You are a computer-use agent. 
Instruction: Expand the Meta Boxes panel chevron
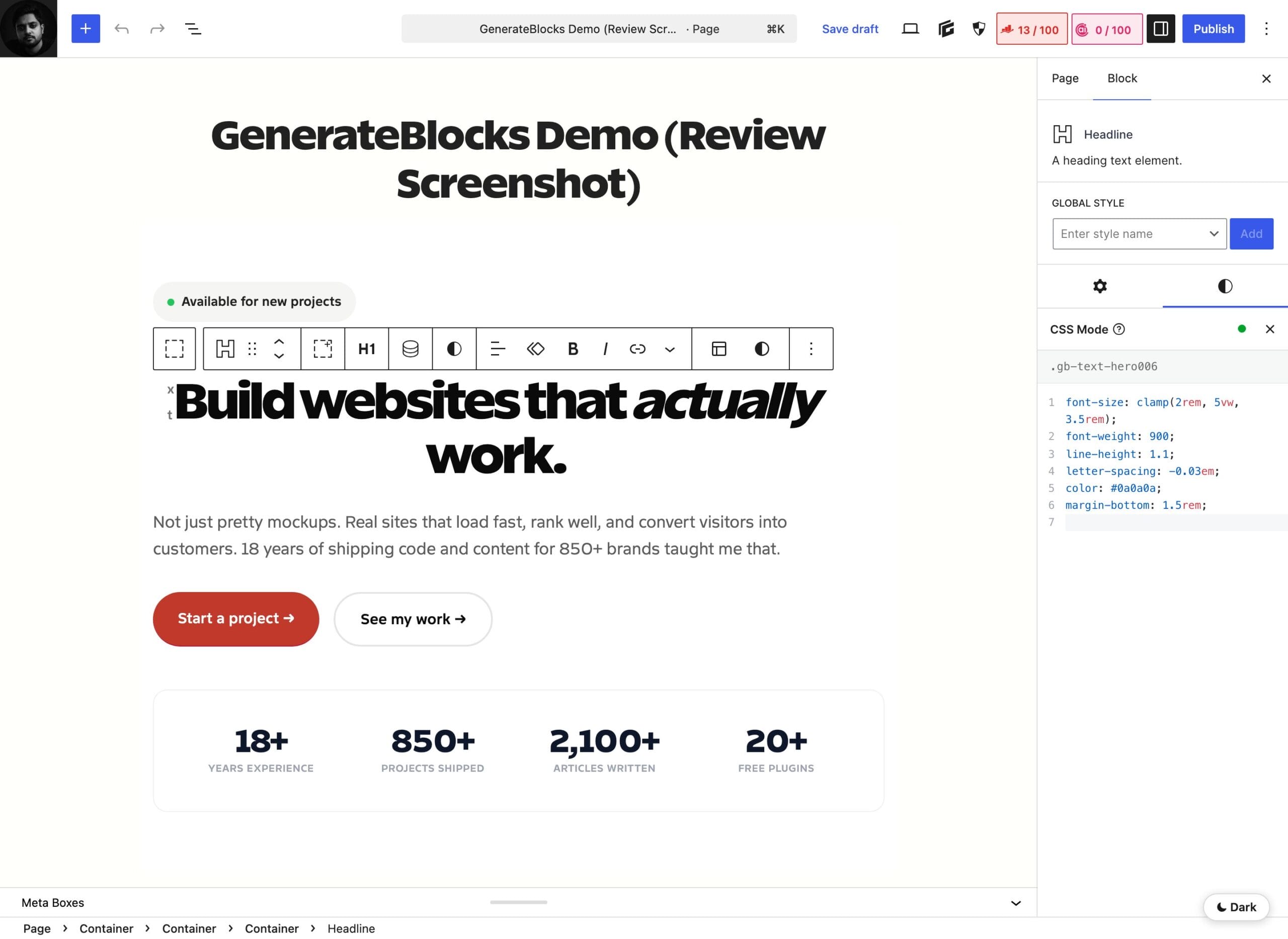click(1016, 903)
